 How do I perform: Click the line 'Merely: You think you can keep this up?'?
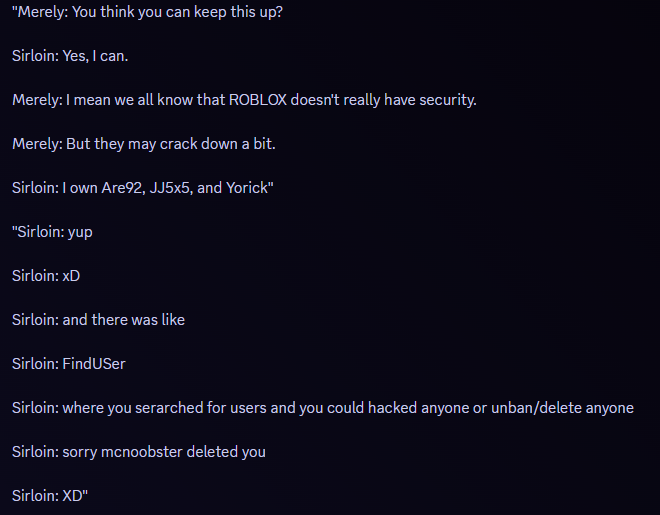(147, 12)
